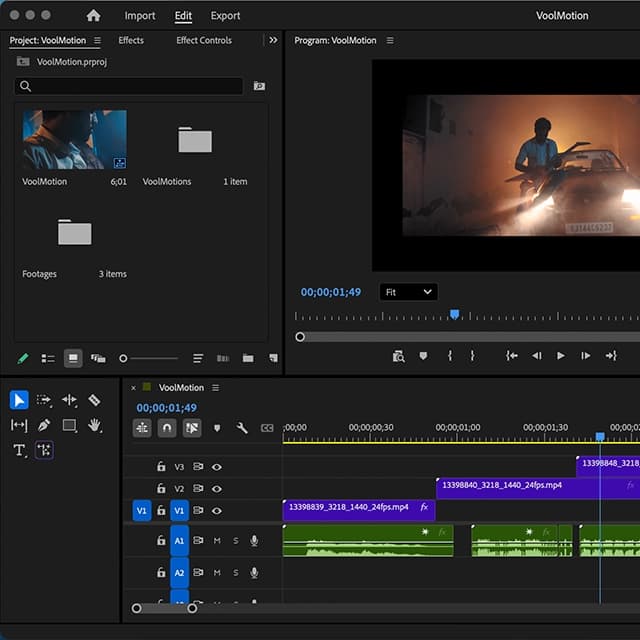Viewport: 640px width, 640px height.
Task: Choose the Type tool
Action: point(19,451)
